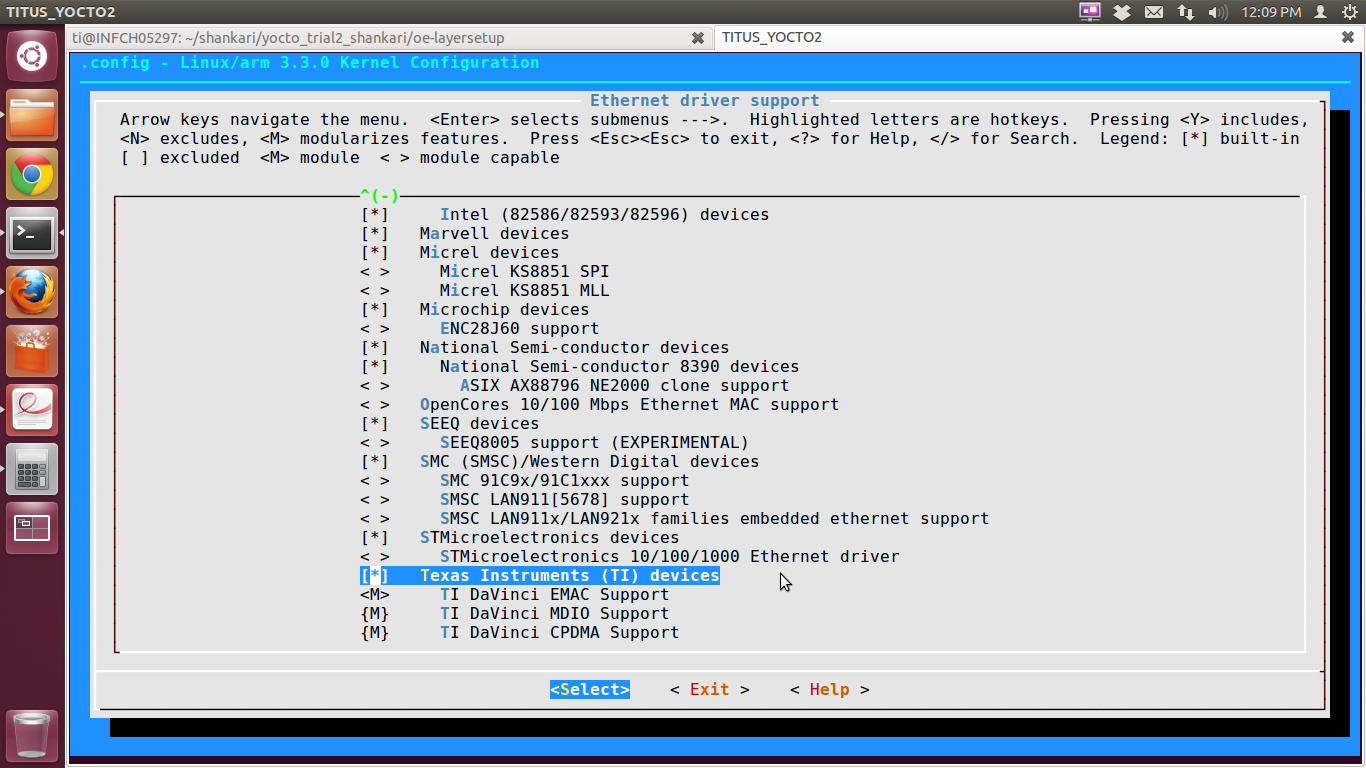
Task: Toggle Intel (82586/82593/82596) devices checkbox
Action: point(375,214)
